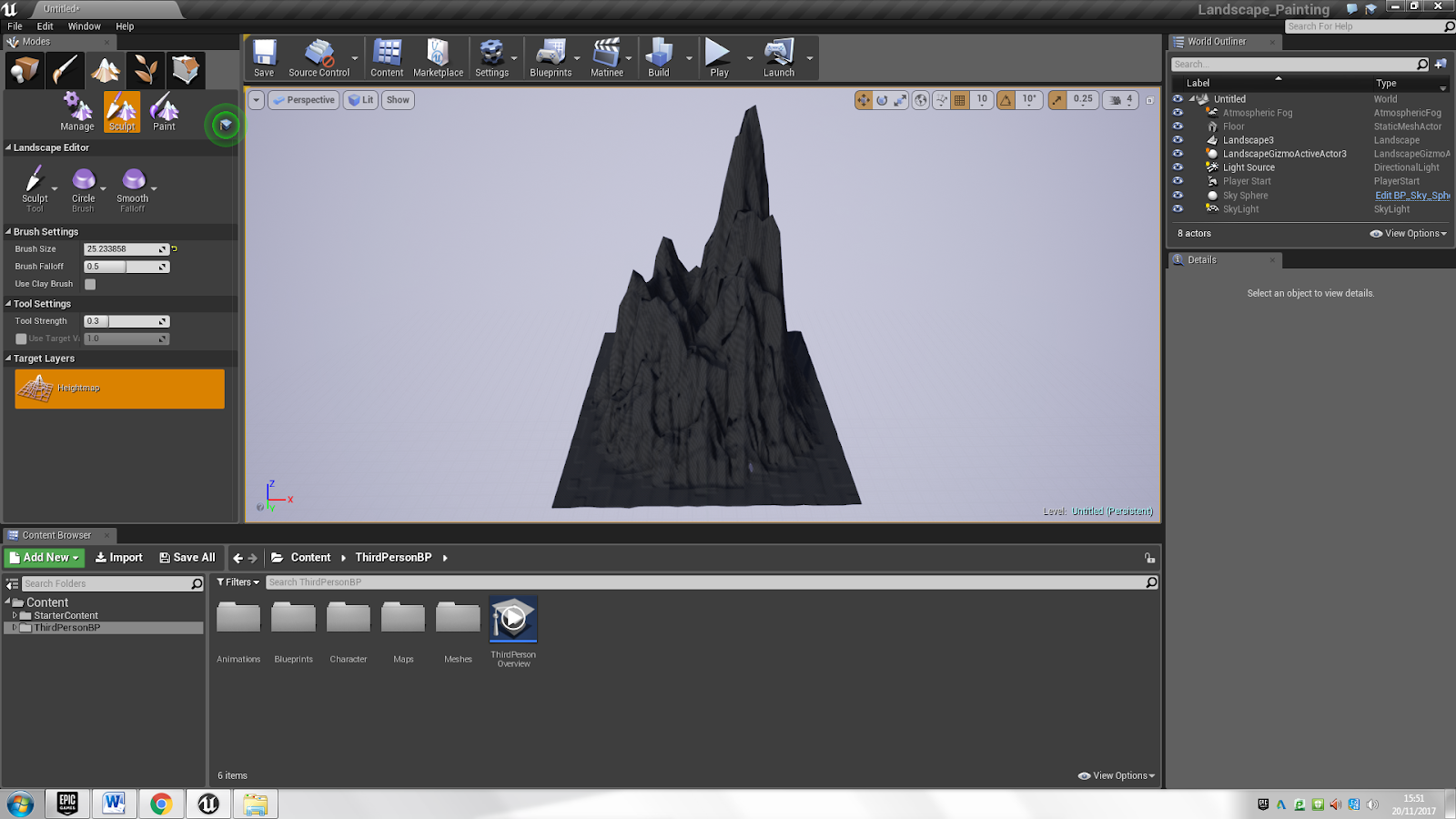Toggle grid snapping in viewport
Image resolution: width=1456 pixels, height=819 pixels.
960,100
